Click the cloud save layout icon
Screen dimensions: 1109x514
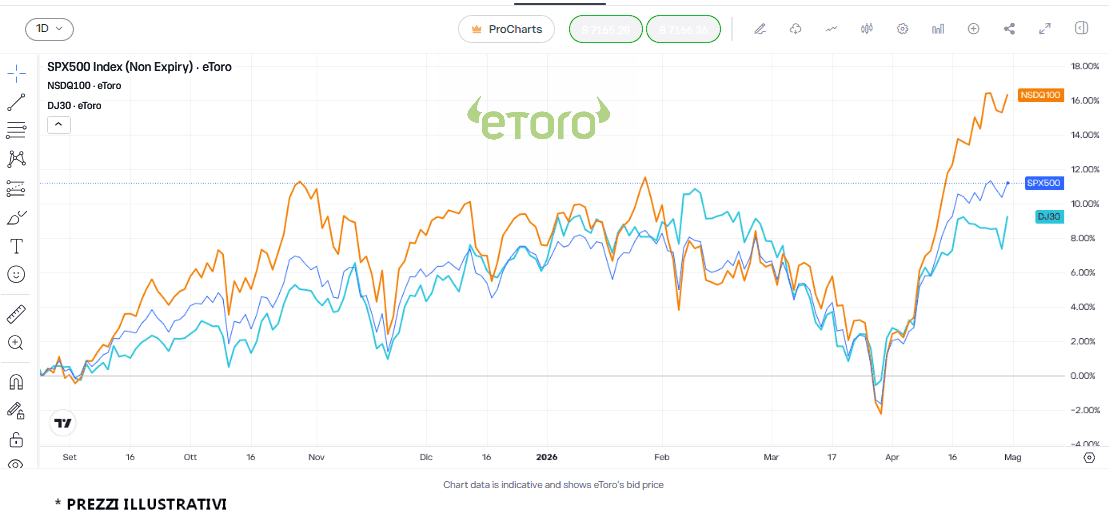point(796,29)
